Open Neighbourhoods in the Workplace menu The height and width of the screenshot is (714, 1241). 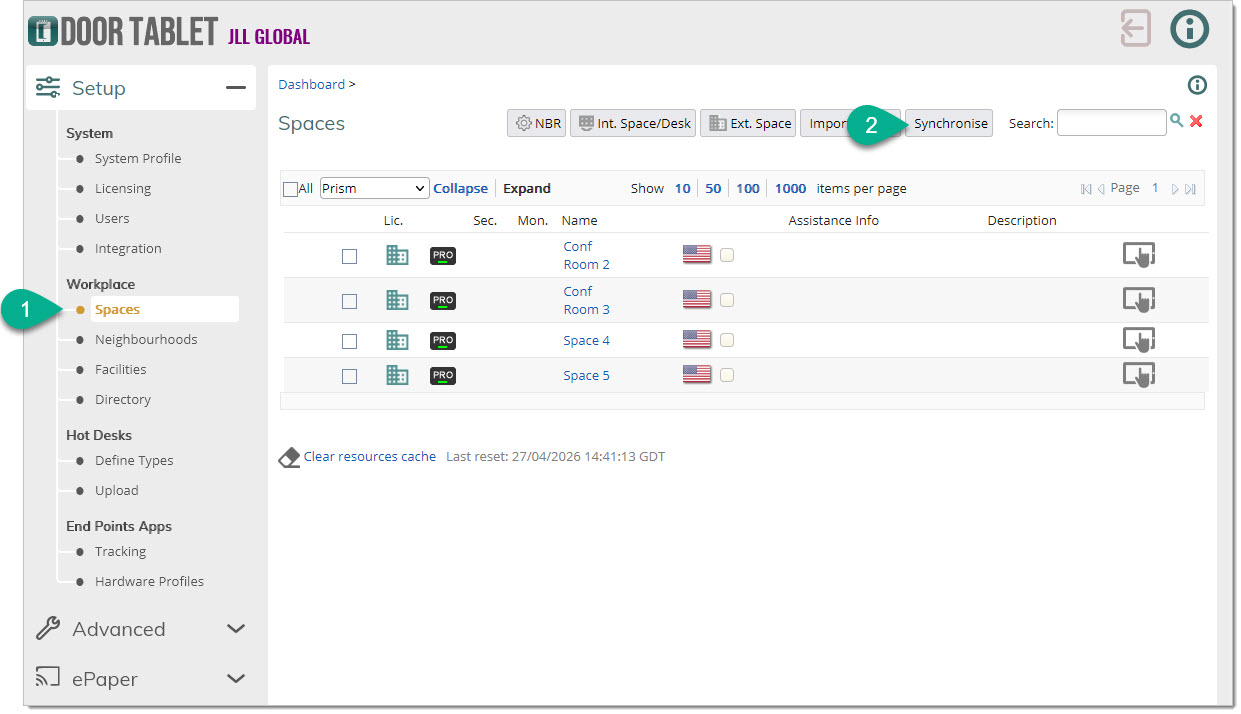[x=146, y=339]
